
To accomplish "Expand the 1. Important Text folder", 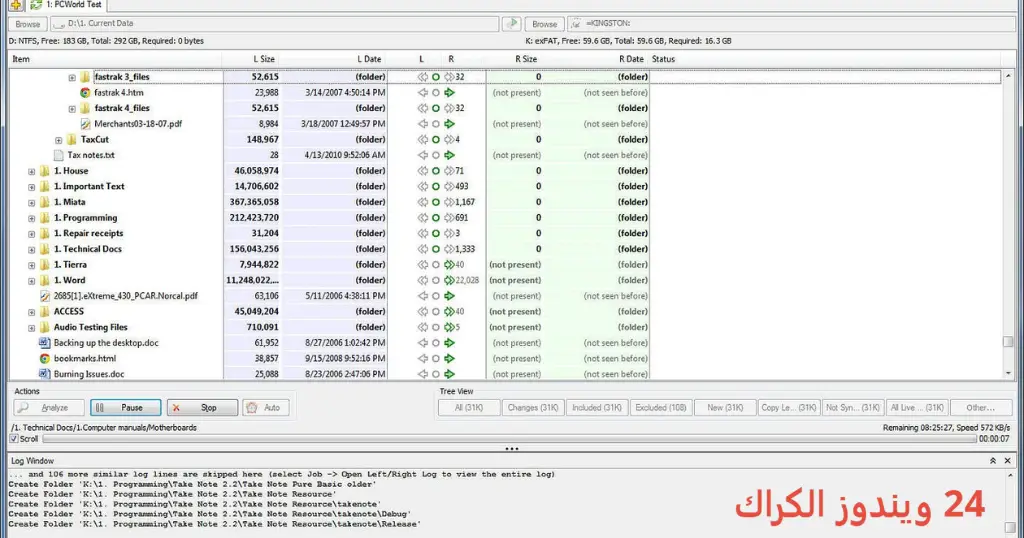I will (31, 187).
